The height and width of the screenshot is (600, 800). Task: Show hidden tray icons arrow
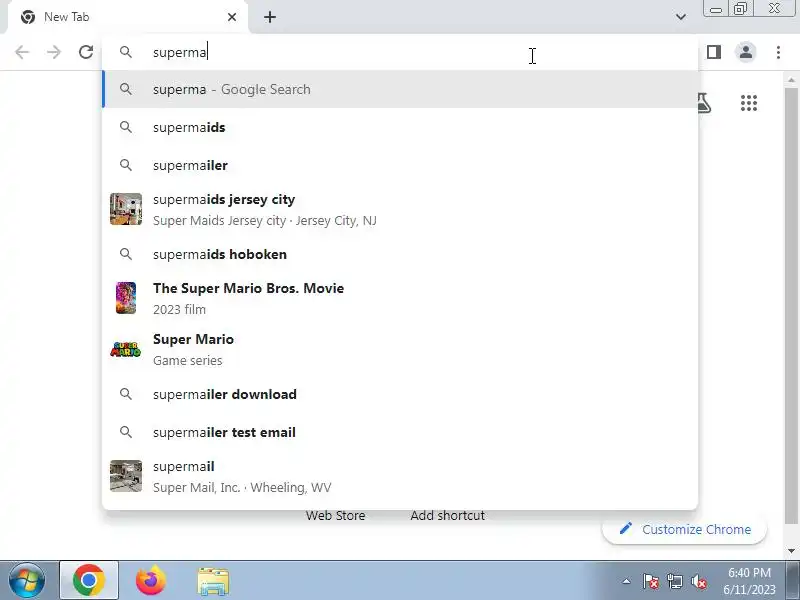[627, 581]
